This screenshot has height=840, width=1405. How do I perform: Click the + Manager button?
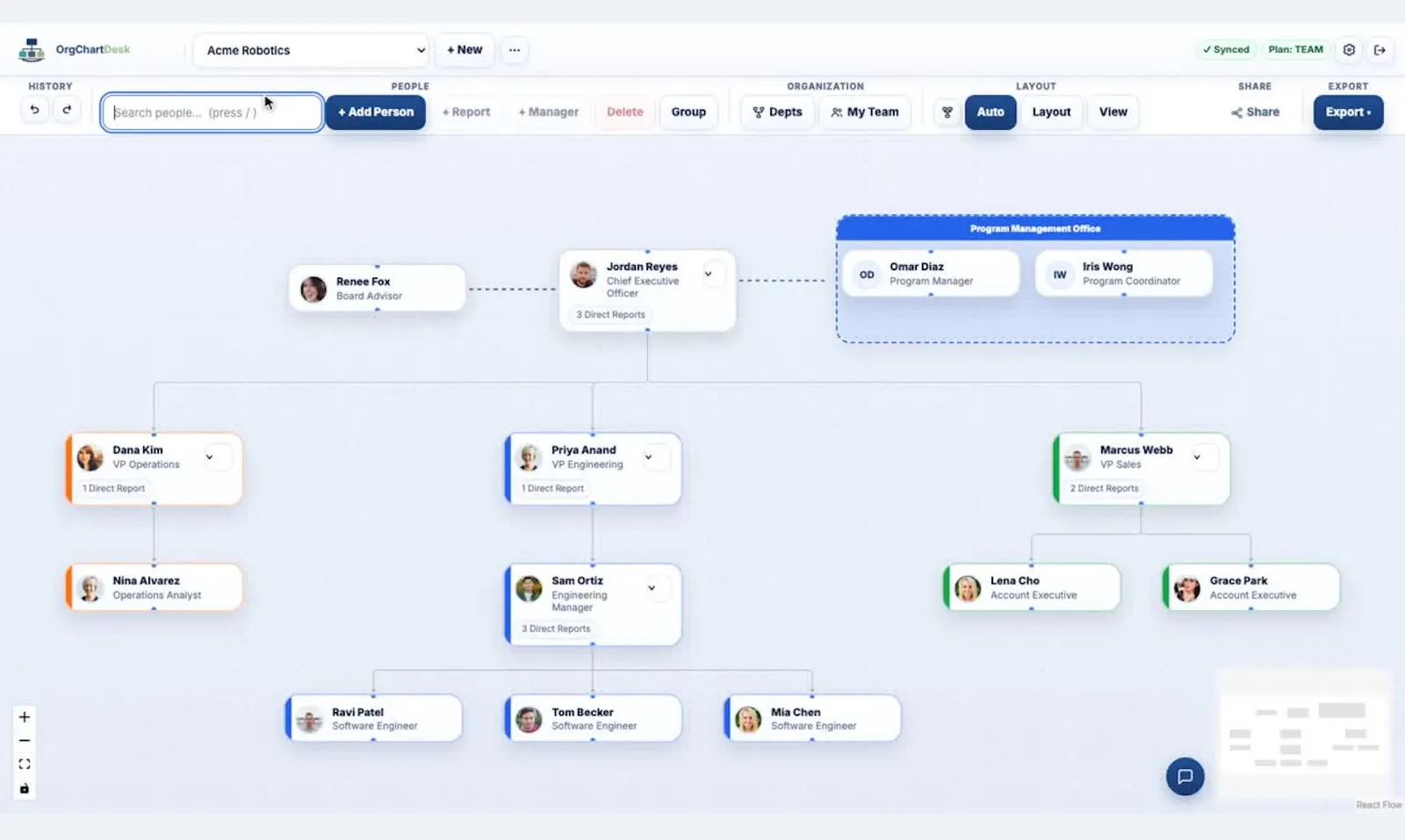click(548, 112)
